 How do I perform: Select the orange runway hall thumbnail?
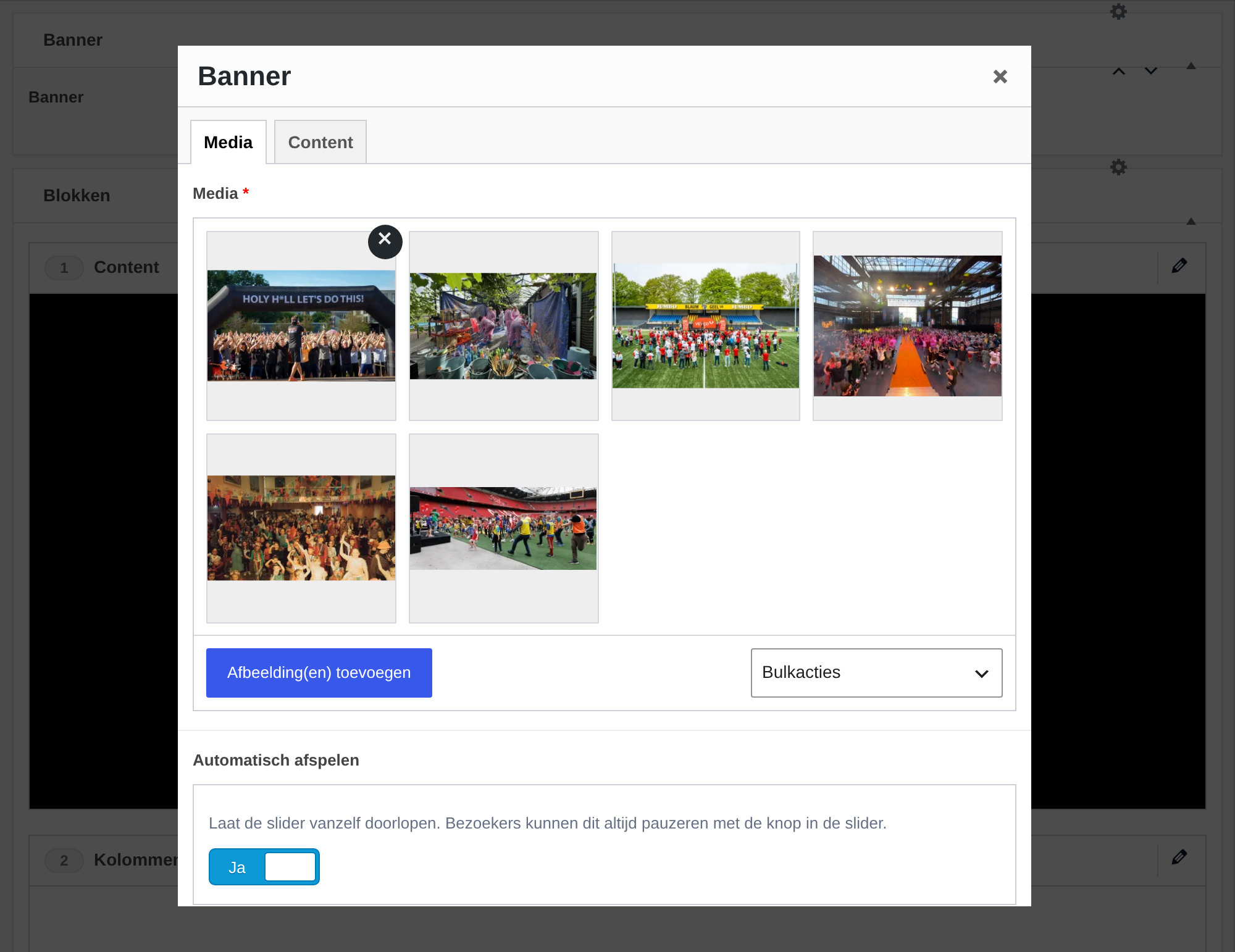pos(908,326)
